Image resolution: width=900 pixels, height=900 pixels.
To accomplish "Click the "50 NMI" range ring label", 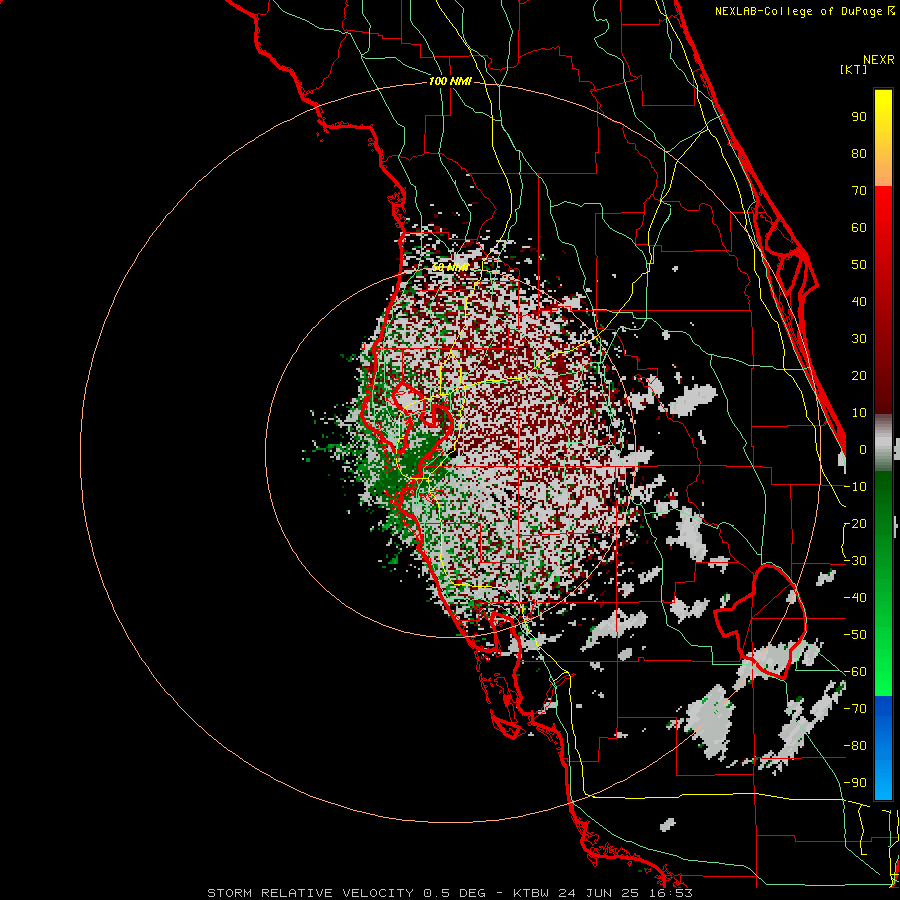I will pyautogui.click(x=450, y=267).
